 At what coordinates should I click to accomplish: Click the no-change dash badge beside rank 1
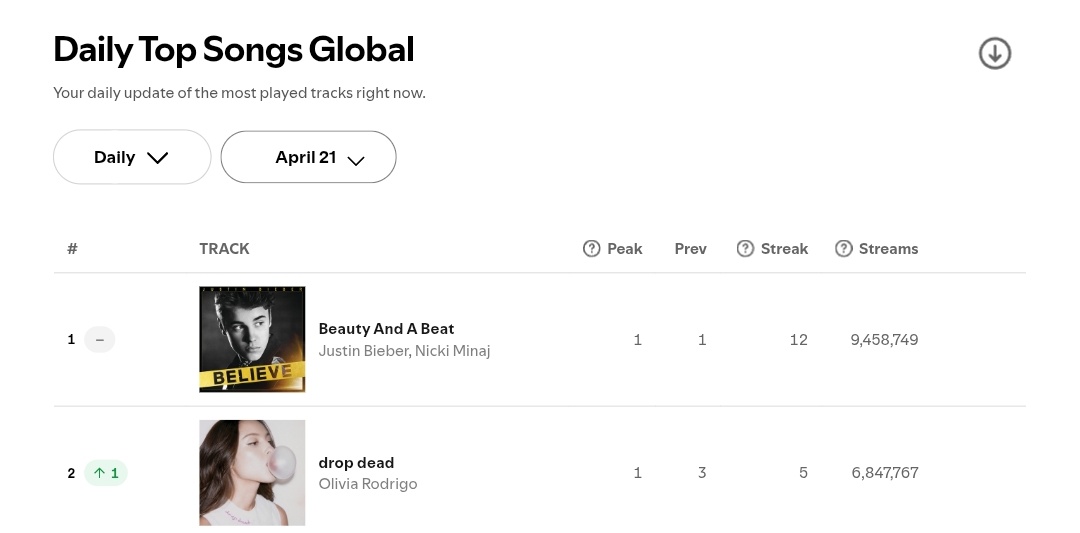[99, 339]
